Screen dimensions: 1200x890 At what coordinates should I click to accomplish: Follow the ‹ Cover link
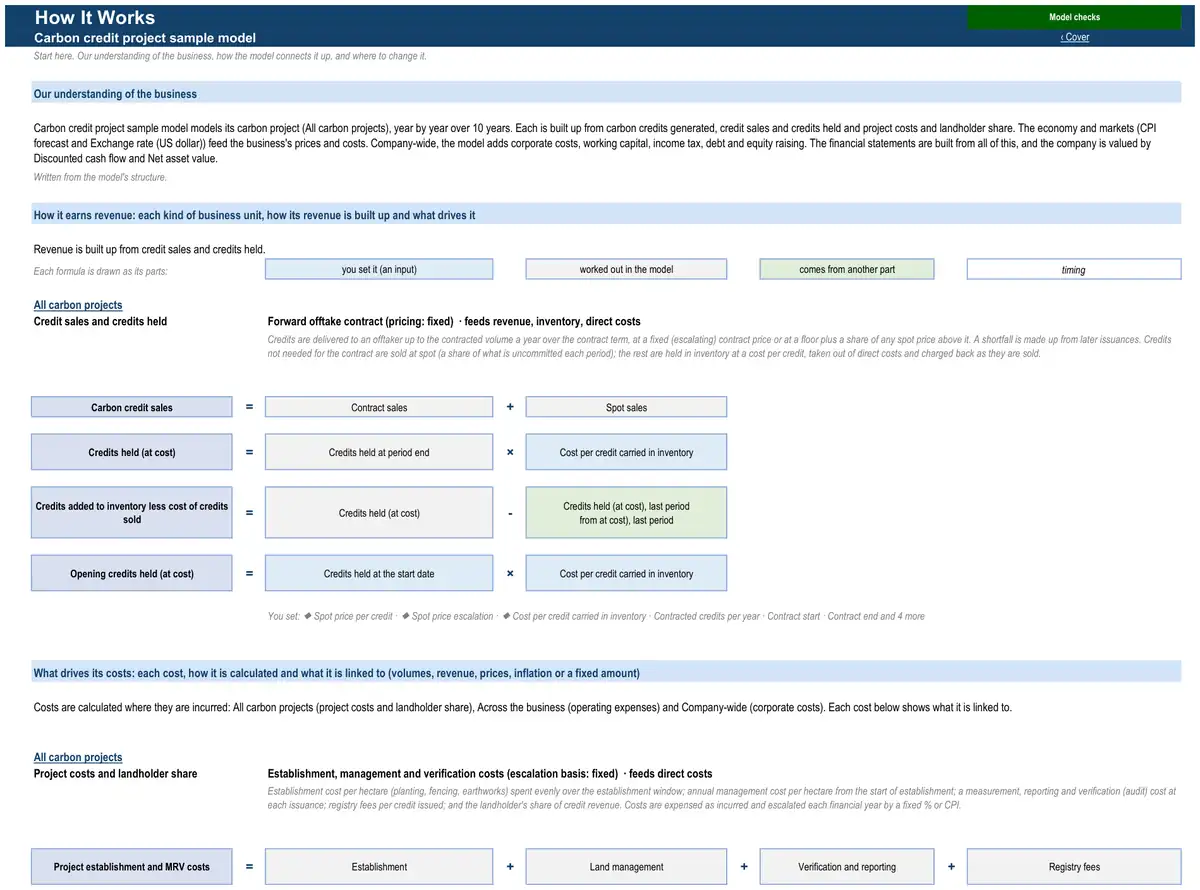1075,37
